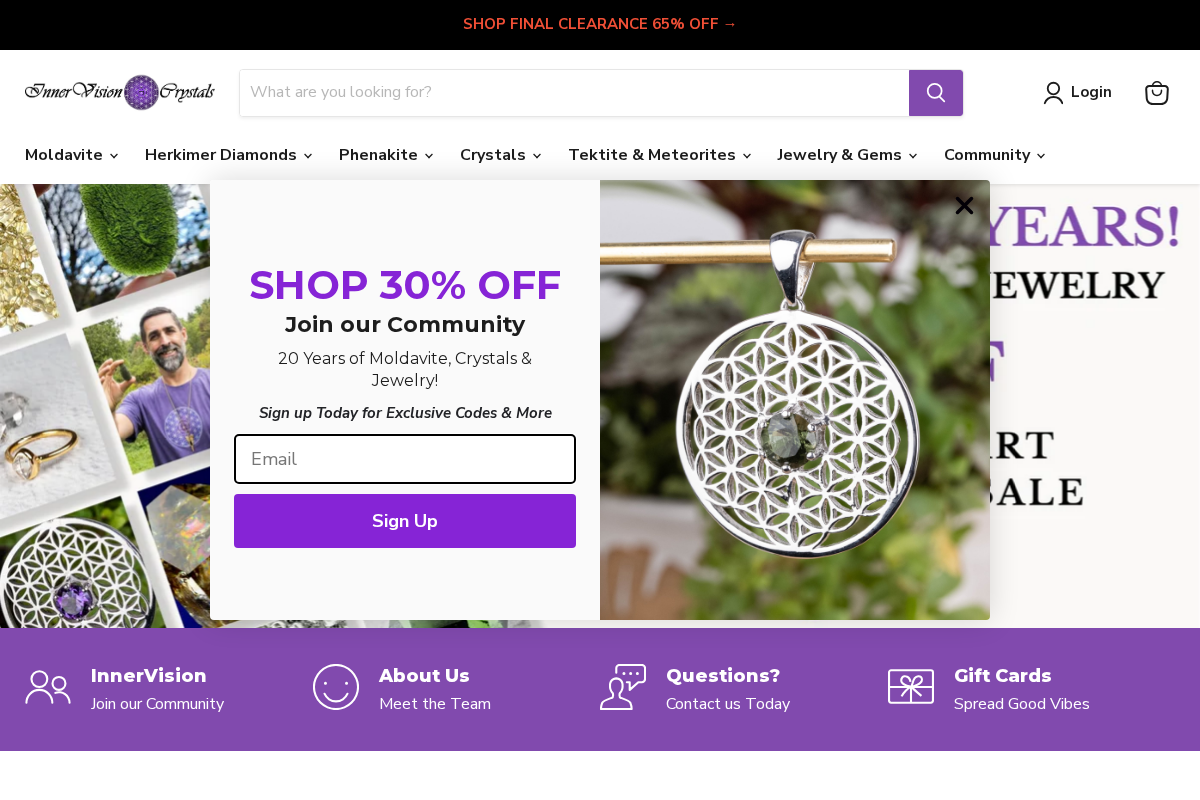This screenshot has height=800, width=1200.
Task: Click the smiley face About Us icon
Action: click(x=336, y=687)
